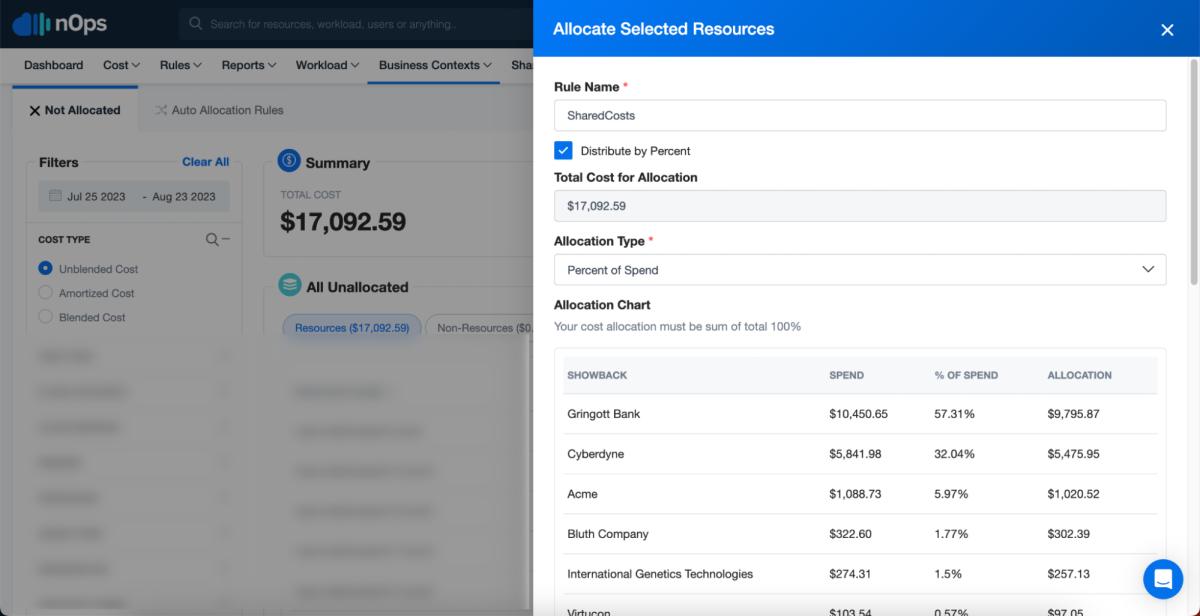Expand the Workload menu
The width and height of the screenshot is (1200, 616).
(x=327, y=65)
